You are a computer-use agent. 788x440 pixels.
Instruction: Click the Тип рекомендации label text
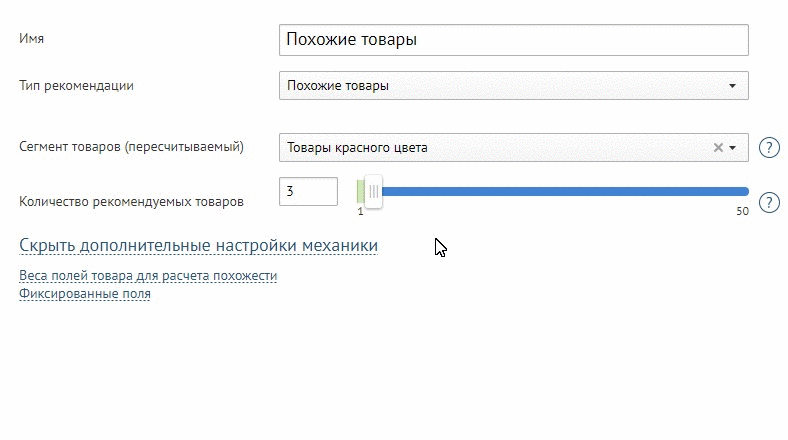click(76, 86)
